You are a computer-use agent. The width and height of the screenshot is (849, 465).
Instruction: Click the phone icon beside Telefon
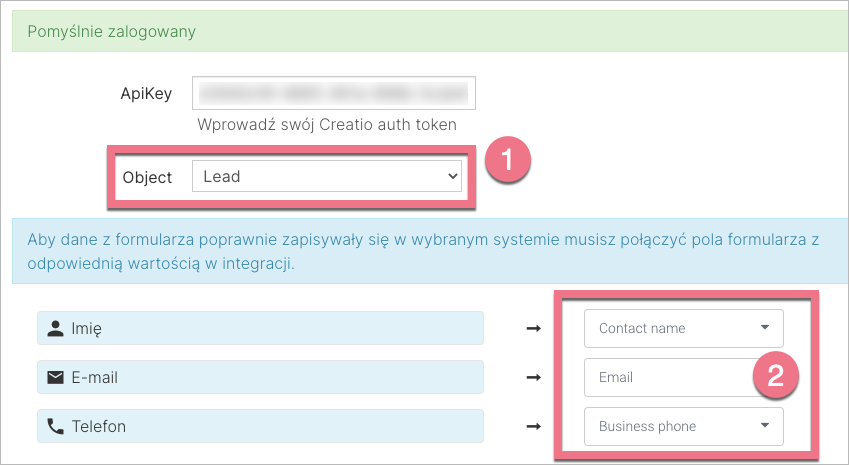point(55,426)
